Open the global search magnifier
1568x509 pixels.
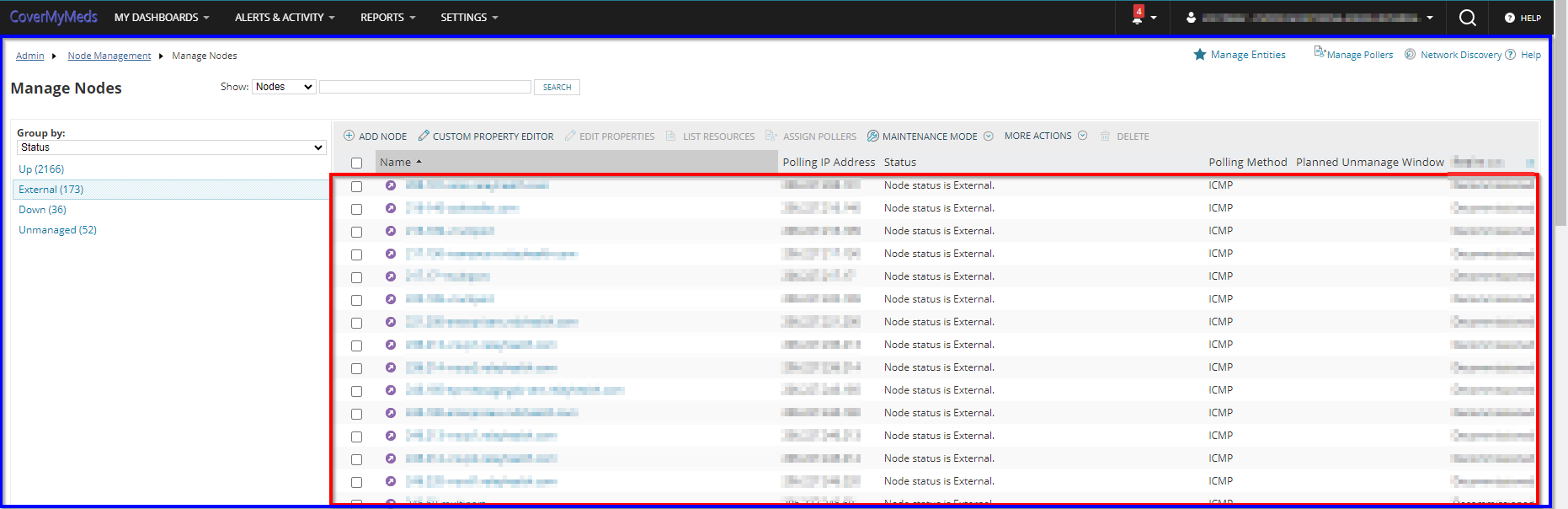(1467, 18)
